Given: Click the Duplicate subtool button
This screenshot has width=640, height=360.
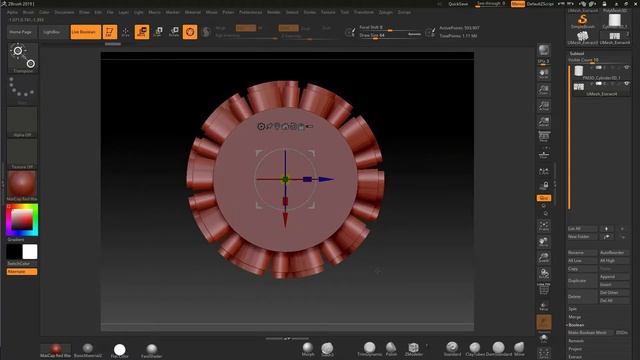Looking at the screenshot, I should (582, 281).
